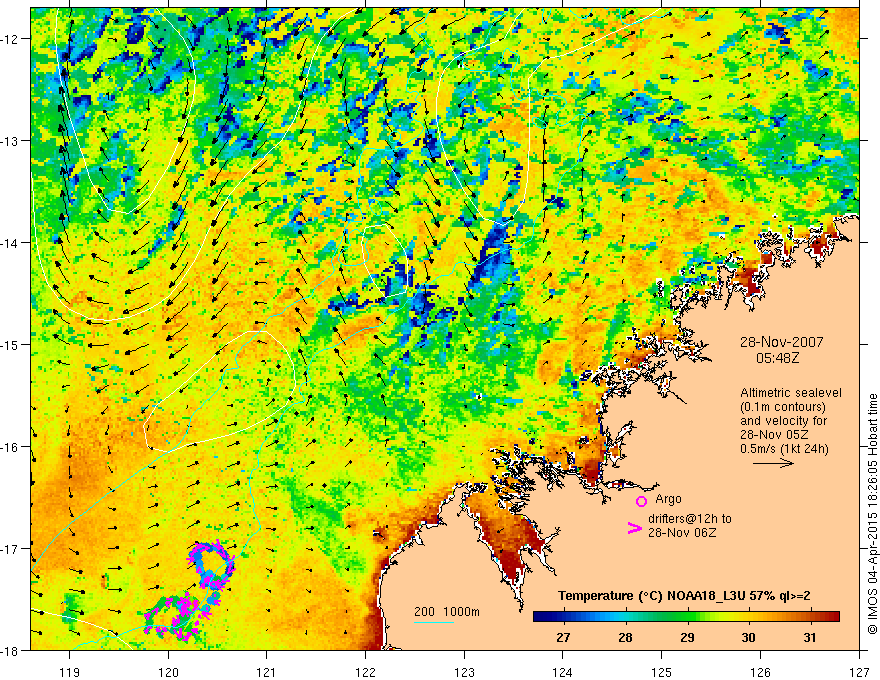The width and height of the screenshot is (880, 680).
Task: Click the latitude axis label -17
Action: point(10,548)
